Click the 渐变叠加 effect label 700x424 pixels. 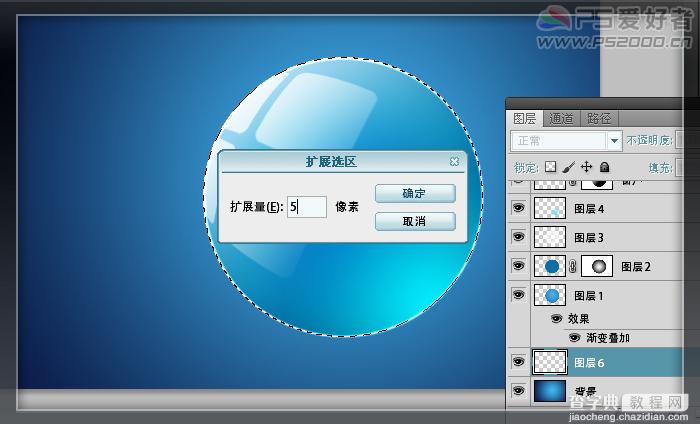(608, 338)
